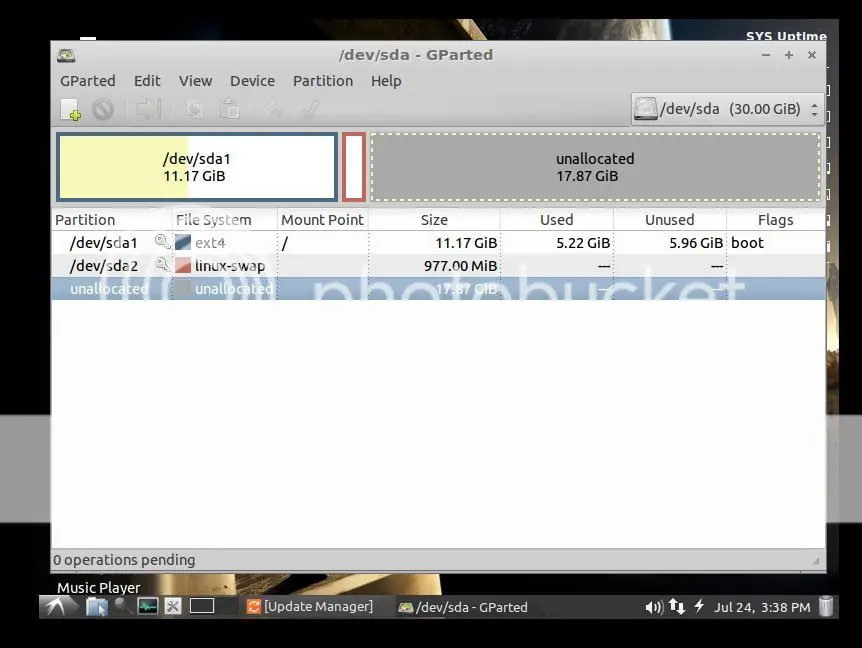Click the window resize grip in status bar
Screen dimensions: 862x648
tap(816, 561)
